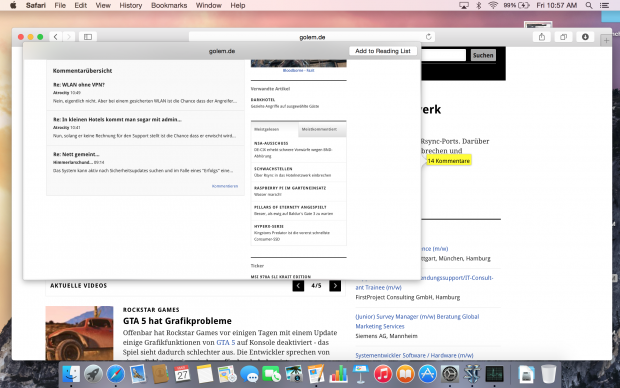Image resolution: width=620 pixels, height=388 pixels.
Task: Open the Trash in the Dock
Action: [x=548, y=374]
